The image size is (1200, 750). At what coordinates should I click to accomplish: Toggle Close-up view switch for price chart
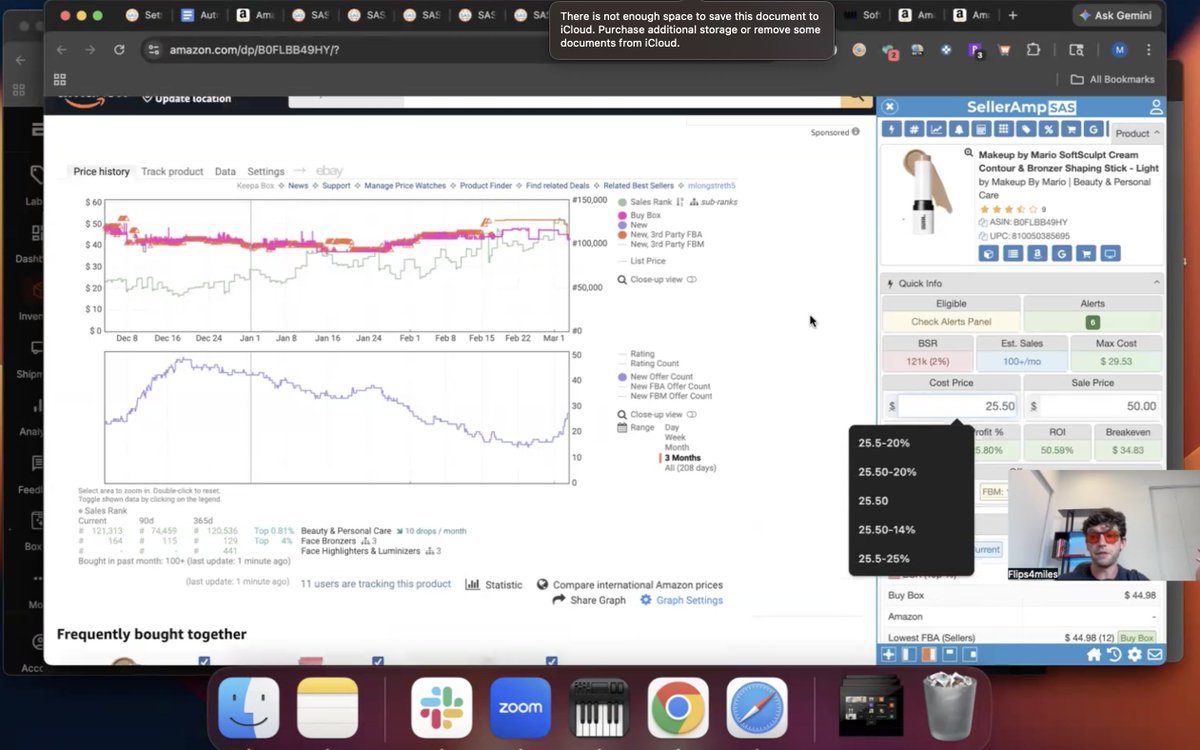(x=691, y=280)
